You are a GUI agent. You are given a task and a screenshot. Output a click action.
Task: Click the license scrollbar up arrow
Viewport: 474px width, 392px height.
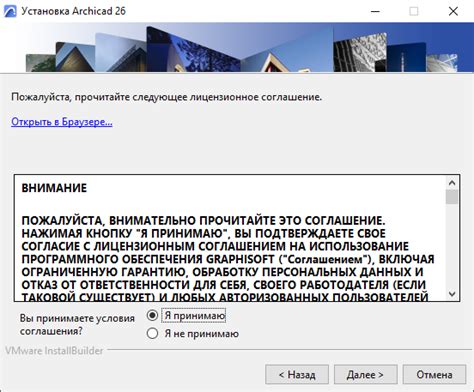coord(452,183)
